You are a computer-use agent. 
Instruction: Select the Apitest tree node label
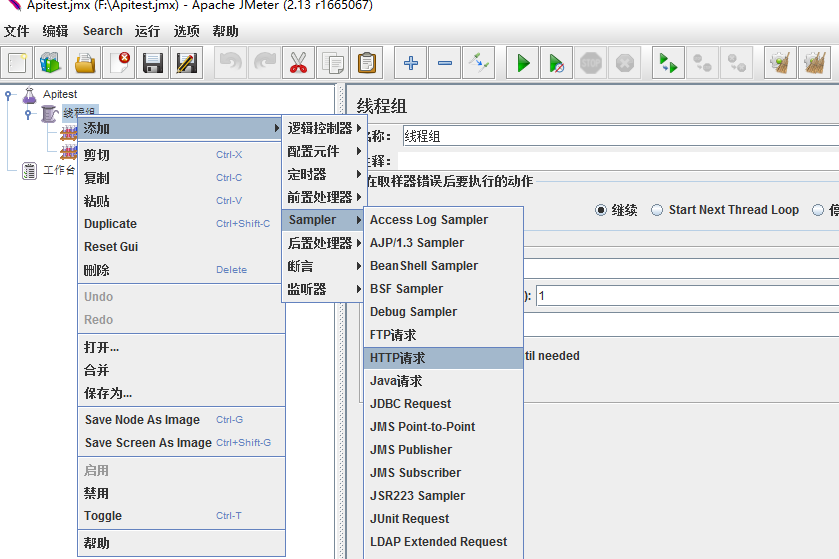(x=60, y=95)
